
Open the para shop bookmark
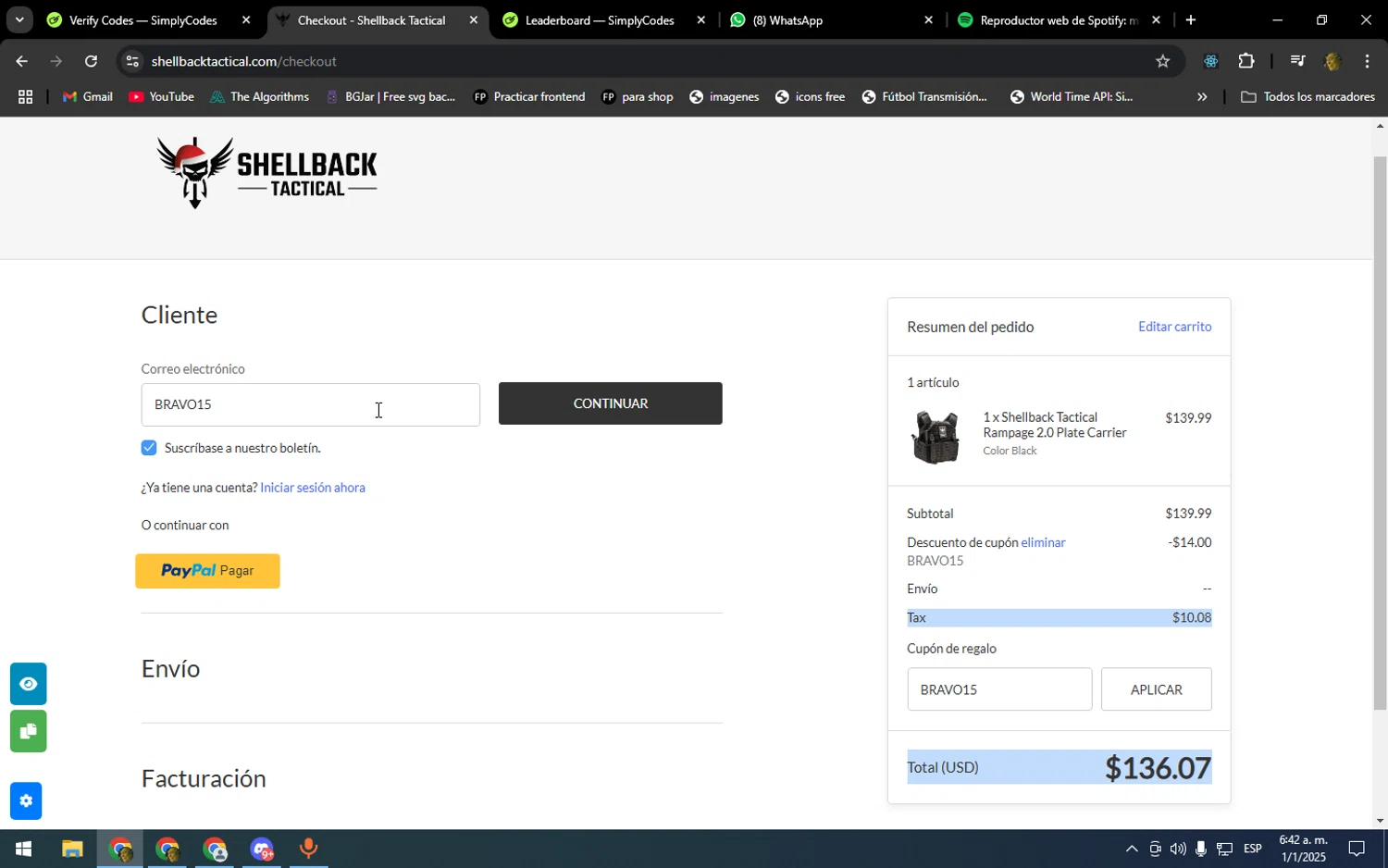pos(638,96)
